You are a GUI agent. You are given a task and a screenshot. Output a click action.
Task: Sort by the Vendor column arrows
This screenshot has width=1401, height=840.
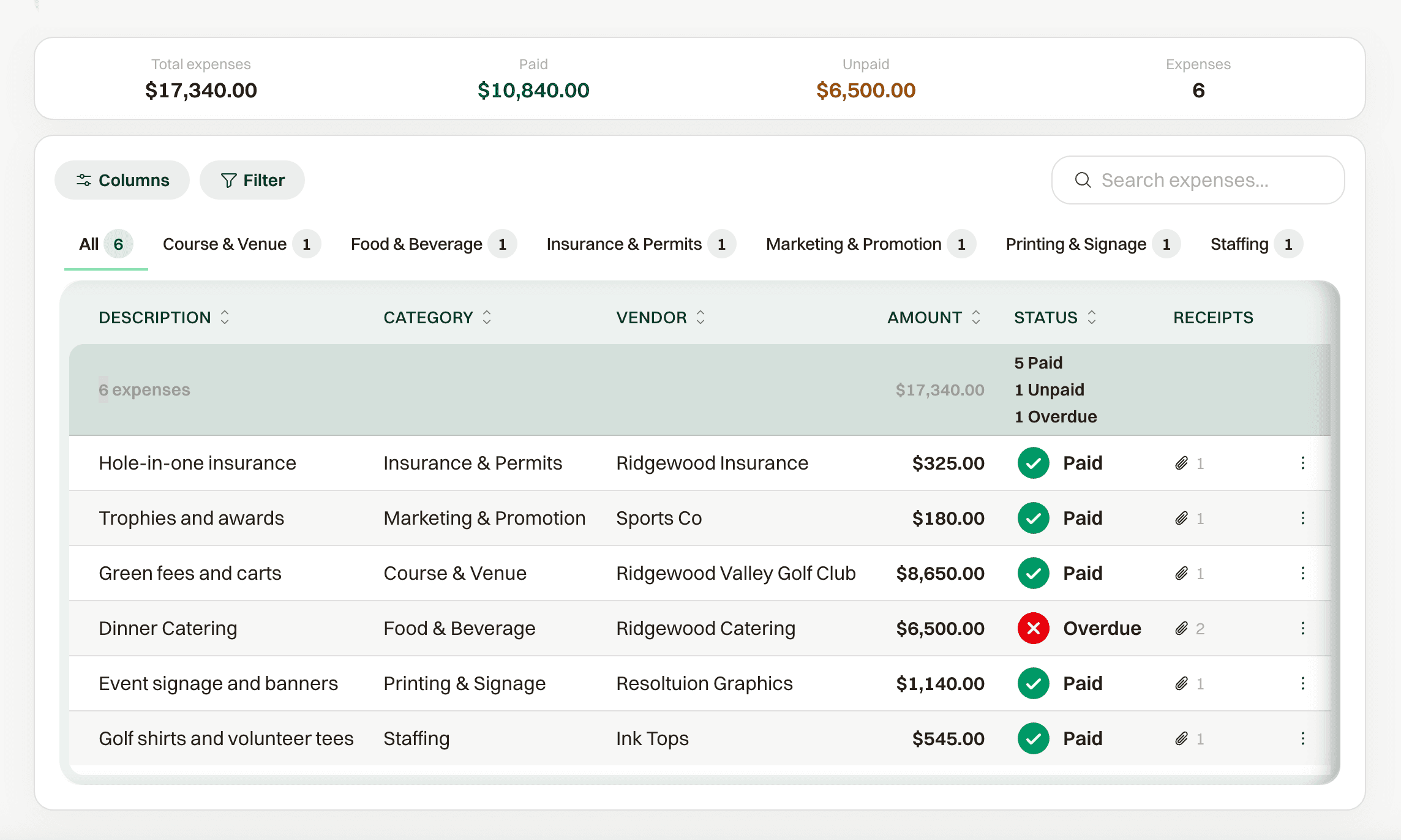[700, 317]
